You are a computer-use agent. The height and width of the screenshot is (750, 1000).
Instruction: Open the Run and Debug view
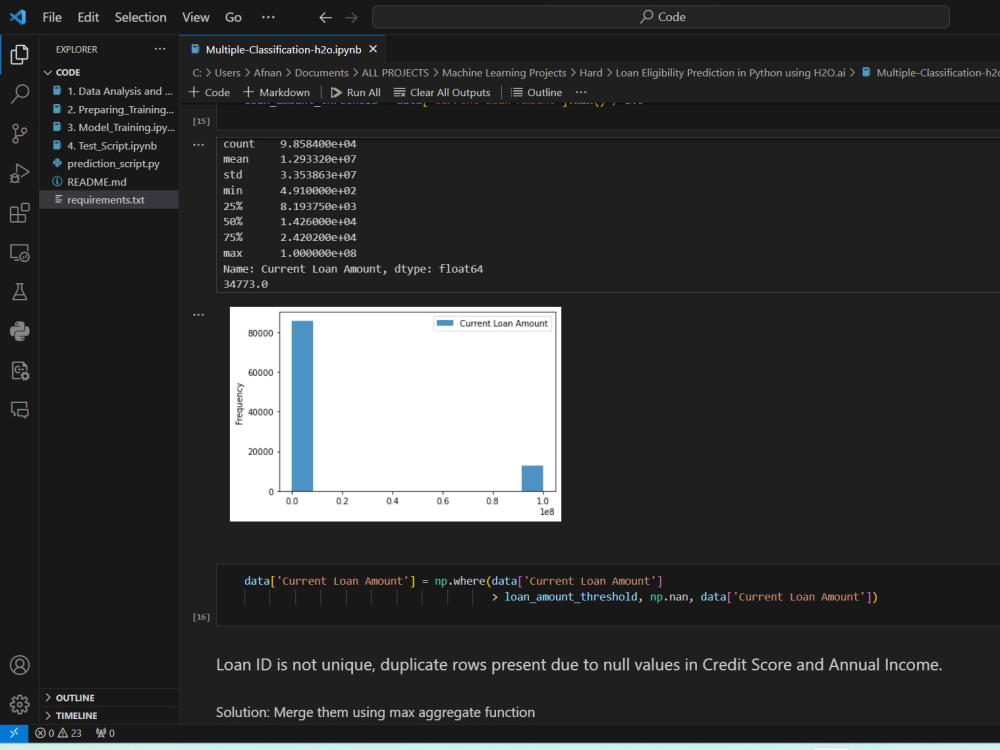tap(18, 173)
